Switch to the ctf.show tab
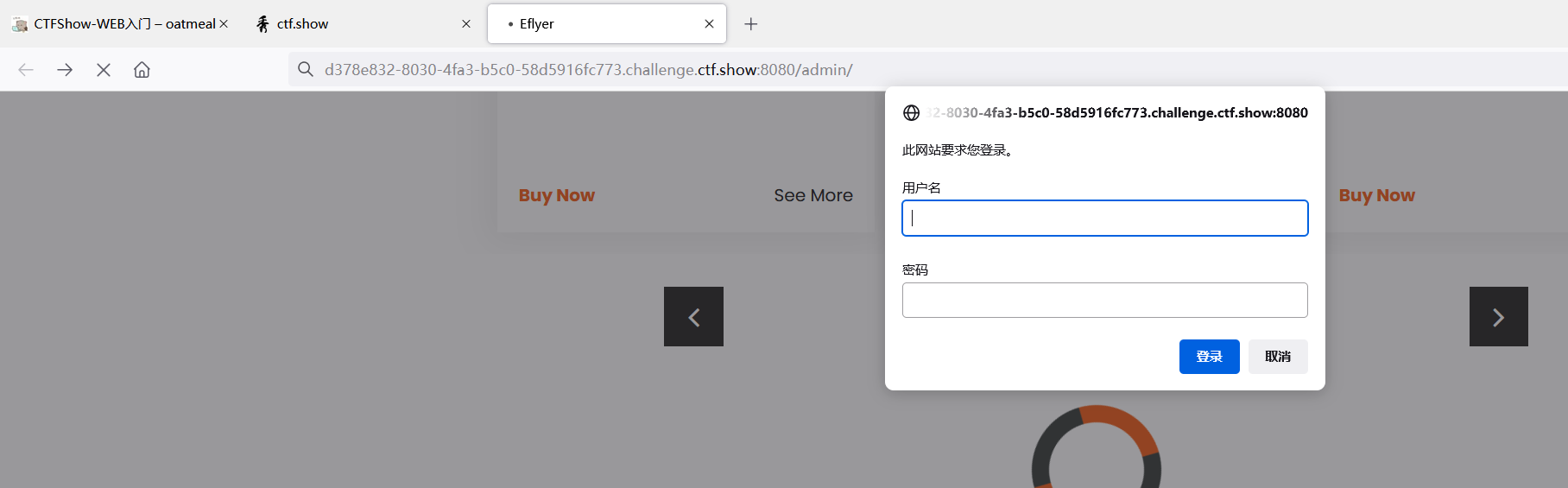The image size is (1568, 488). click(x=363, y=24)
